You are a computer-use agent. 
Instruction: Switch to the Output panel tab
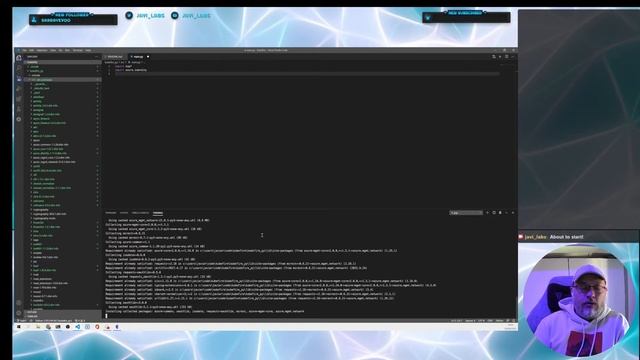coord(124,213)
